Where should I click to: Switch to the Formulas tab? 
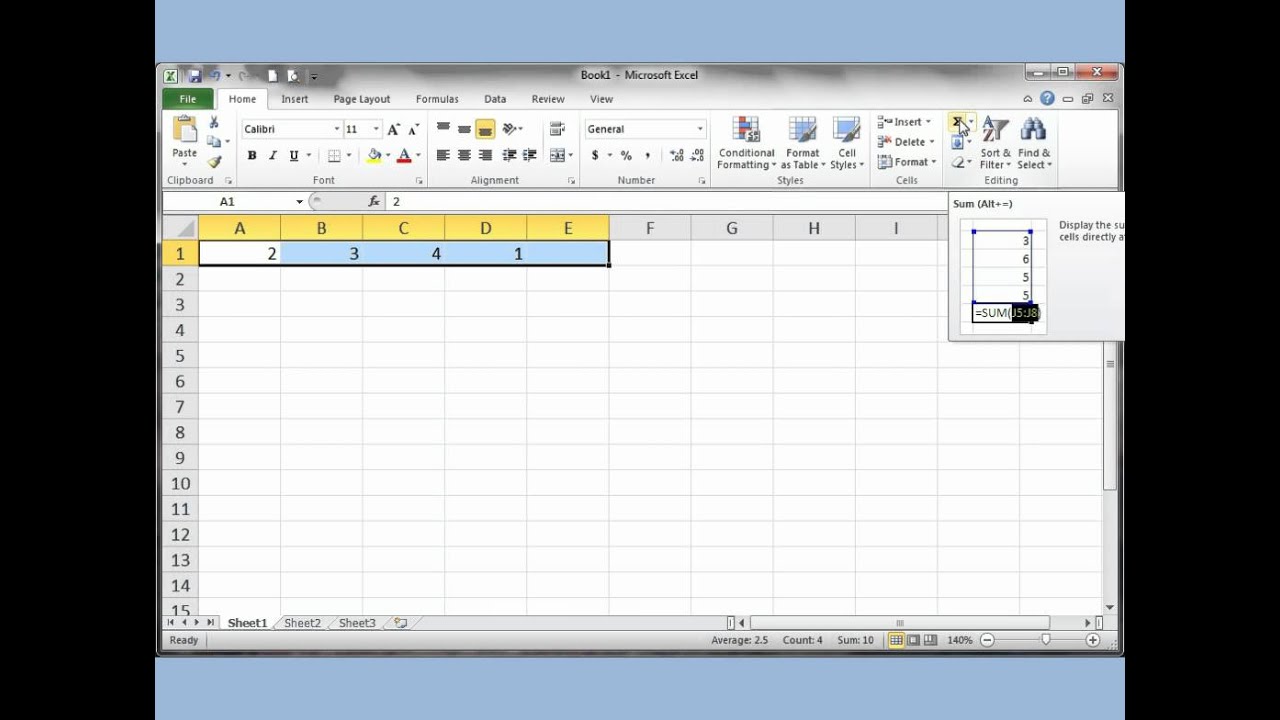click(x=437, y=99)
